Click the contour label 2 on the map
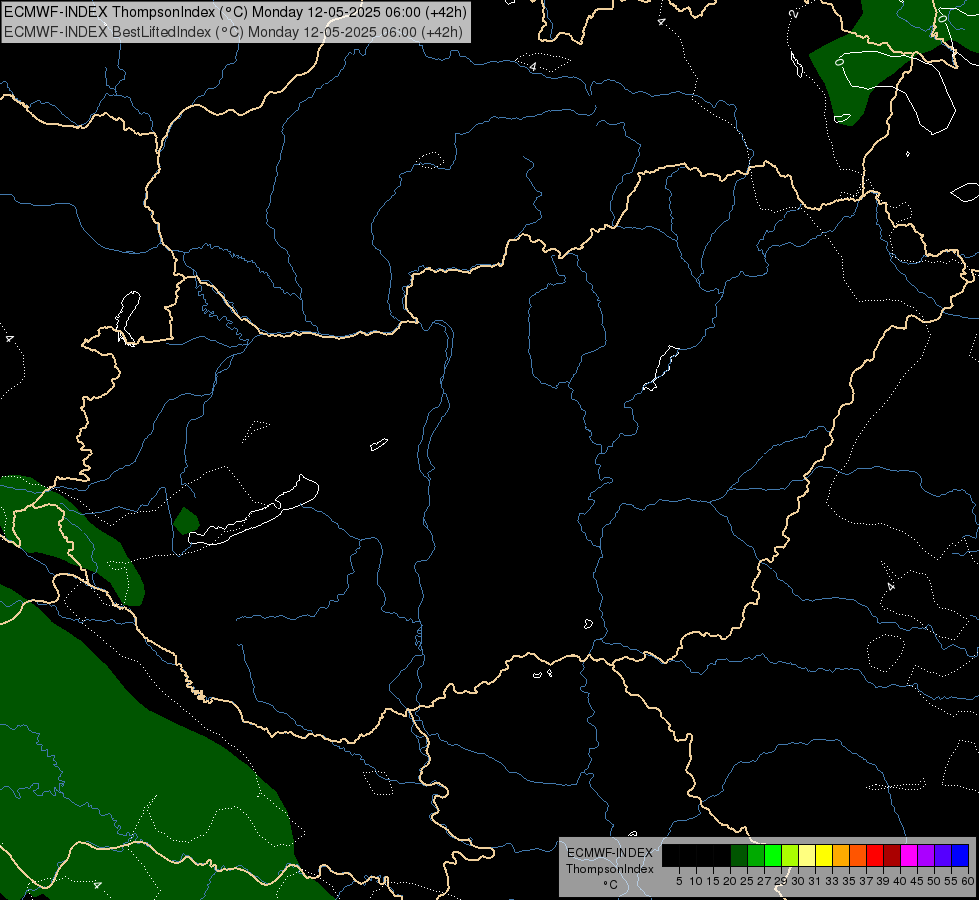This screenshot has height=900, width=979. click(x=794, y=13)
